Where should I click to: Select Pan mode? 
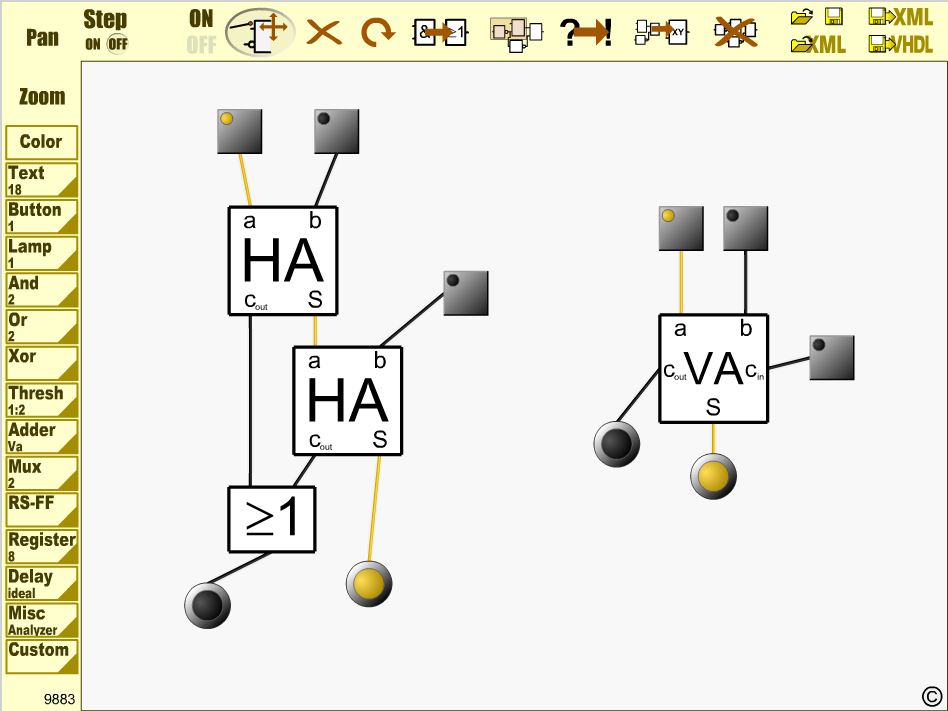(41, 39)
